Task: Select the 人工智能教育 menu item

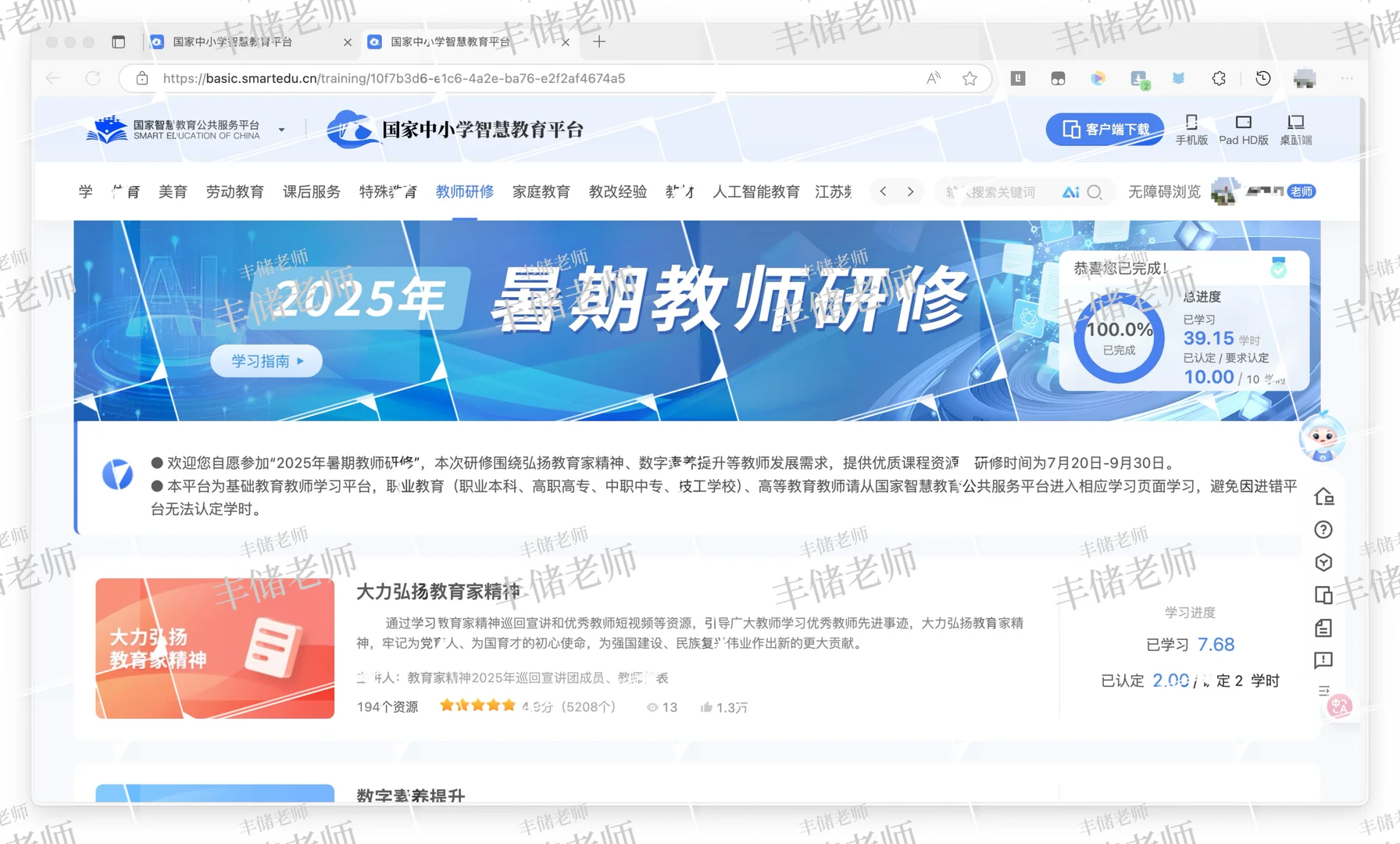Action: point(756,191)
